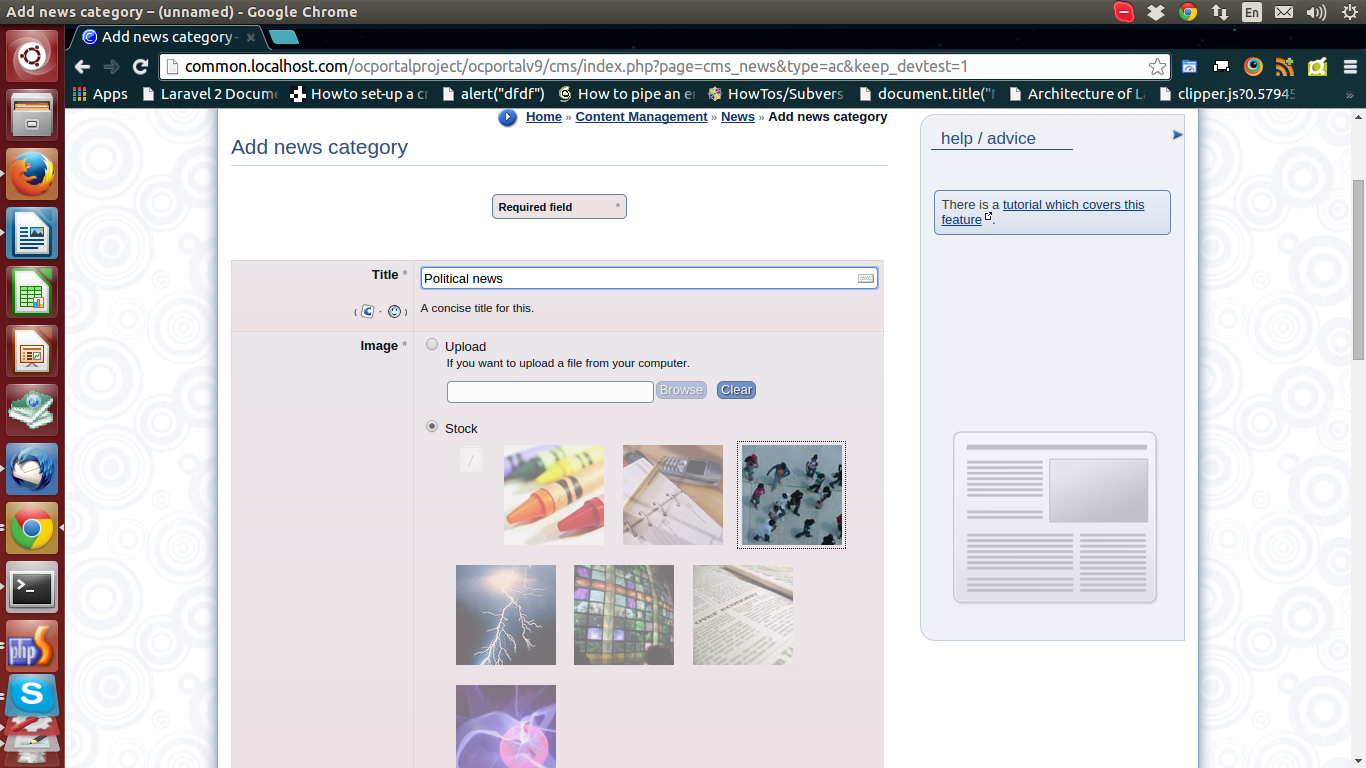Bookmark this page with the star icon
Image resolution: width=1366 pixels, height=768 pixels.
click(1157, 67)
